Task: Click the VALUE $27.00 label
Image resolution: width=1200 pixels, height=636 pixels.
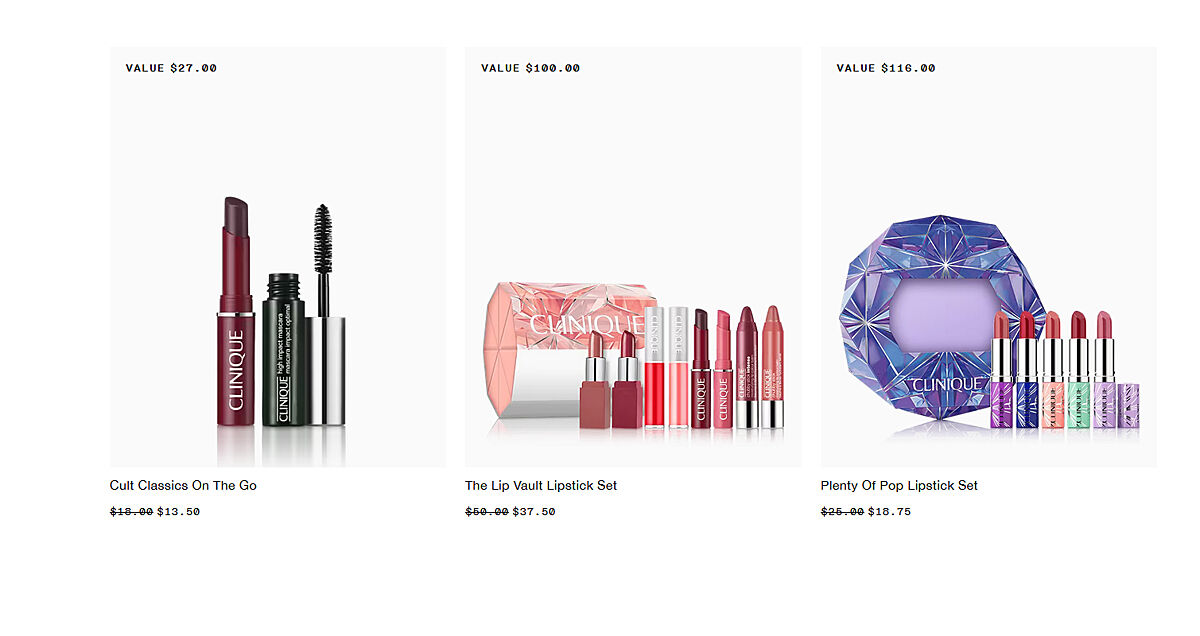Action: [x=171, y=68]
